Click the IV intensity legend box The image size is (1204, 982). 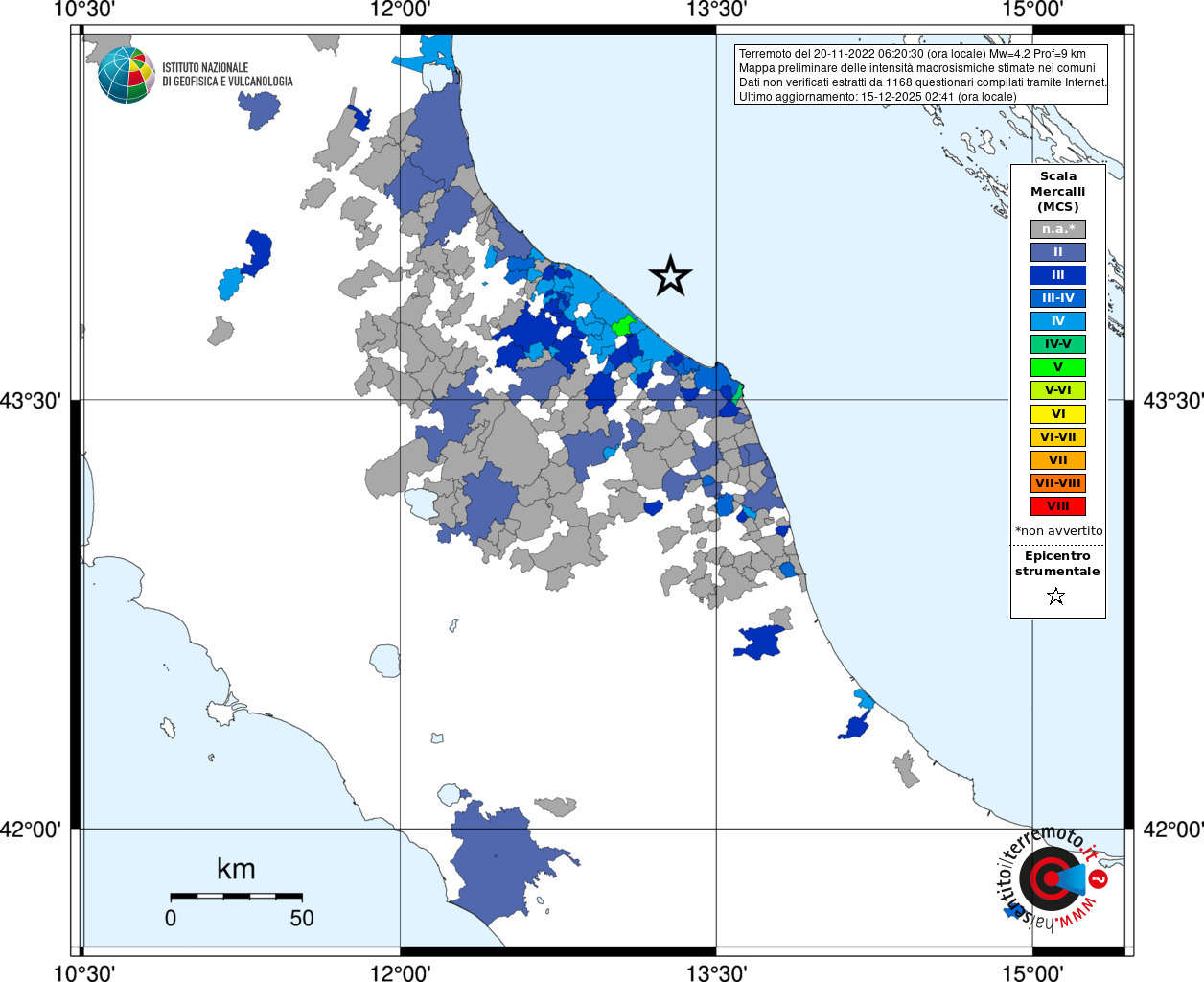pyautogui.click(x=1058, y=321)
